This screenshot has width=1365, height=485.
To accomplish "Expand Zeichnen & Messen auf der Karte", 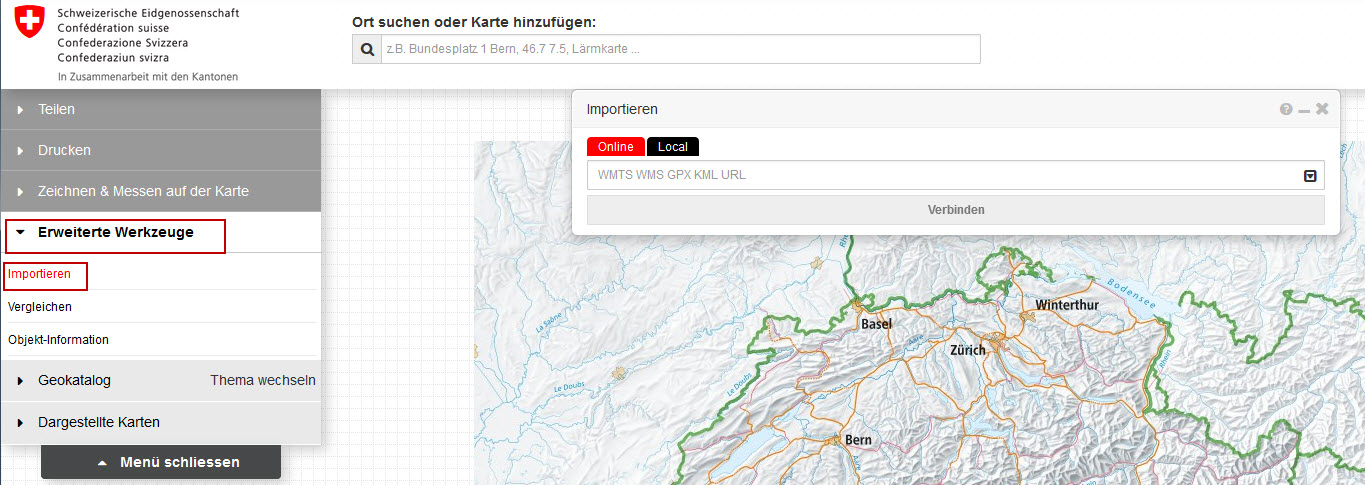I will pyautogui.click(x=143, y=191).
